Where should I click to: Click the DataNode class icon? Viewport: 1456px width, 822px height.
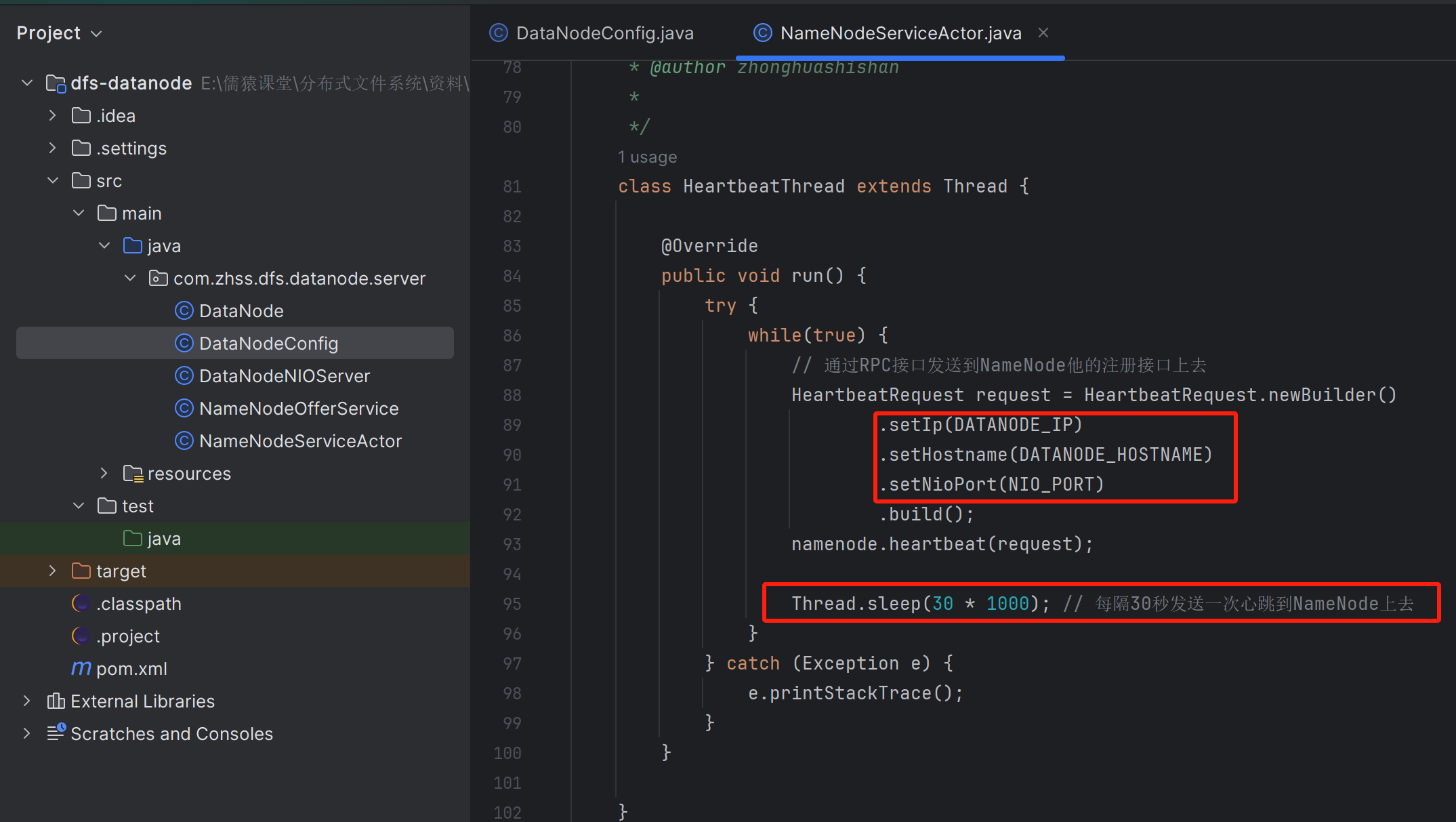coord(184,311)
